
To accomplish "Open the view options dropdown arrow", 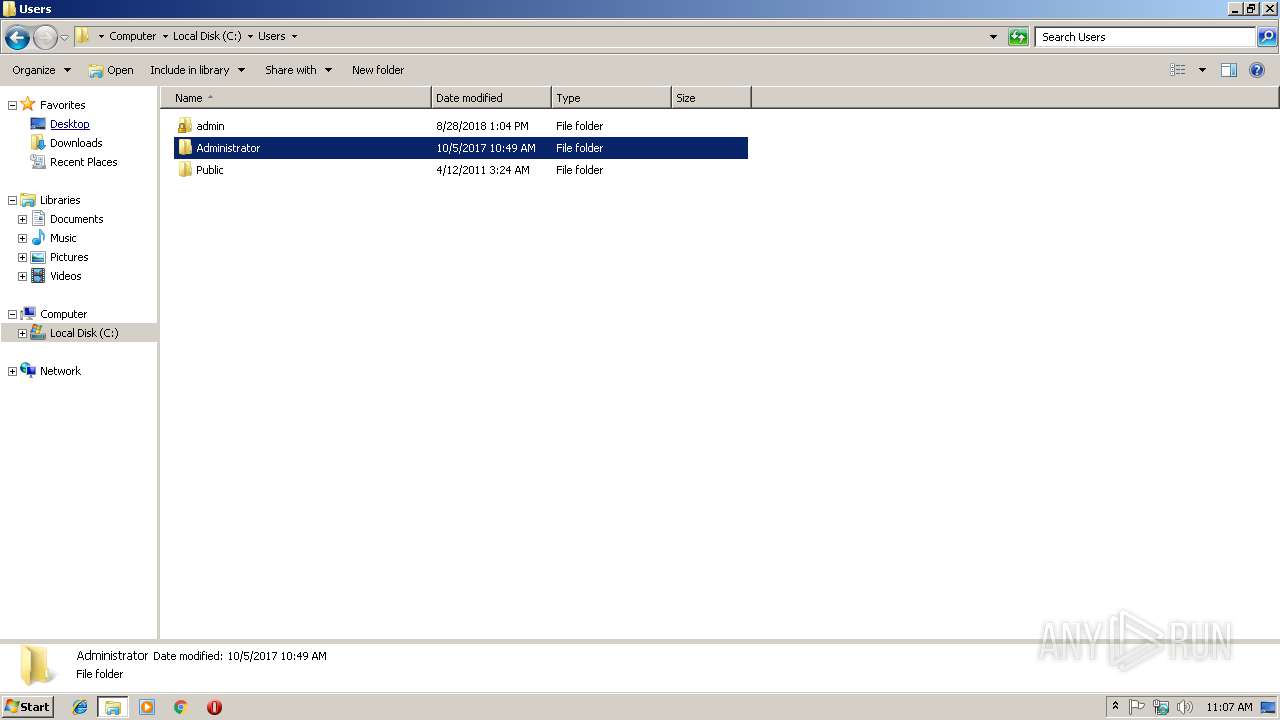I will click(1202, 70).
